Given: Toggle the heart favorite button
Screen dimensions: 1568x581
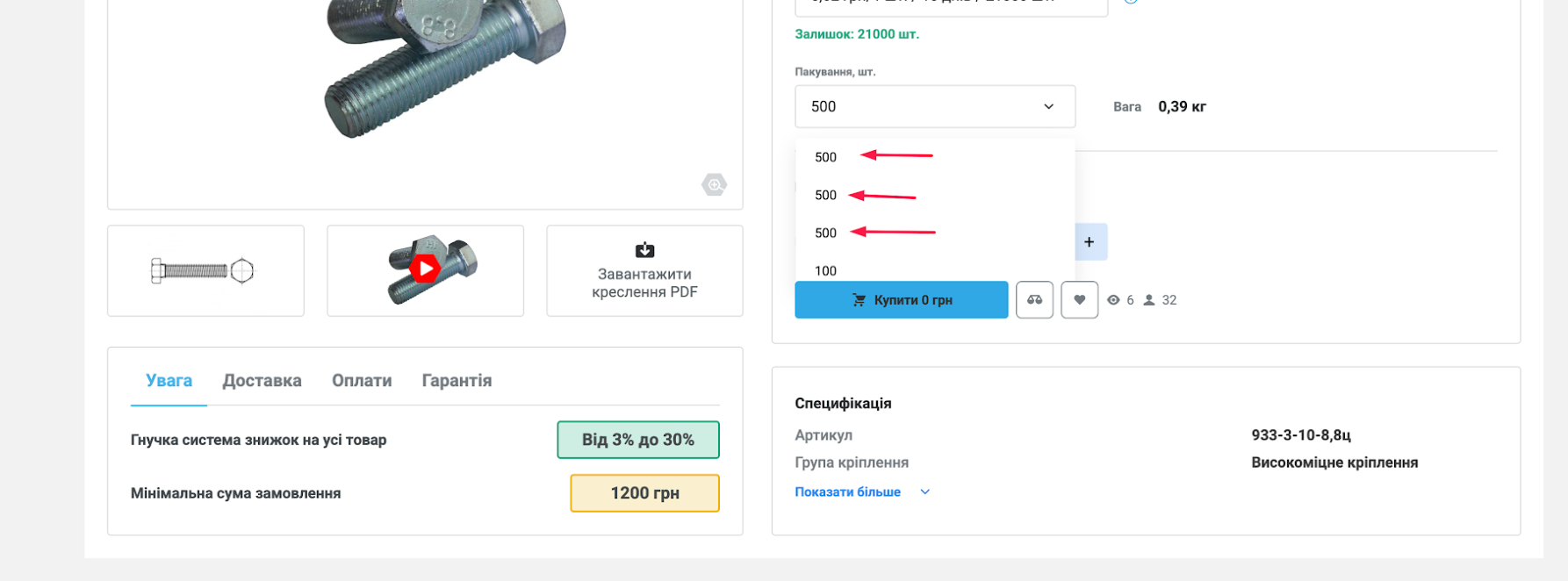Looking at the screenshot, I should [1079, 300].
